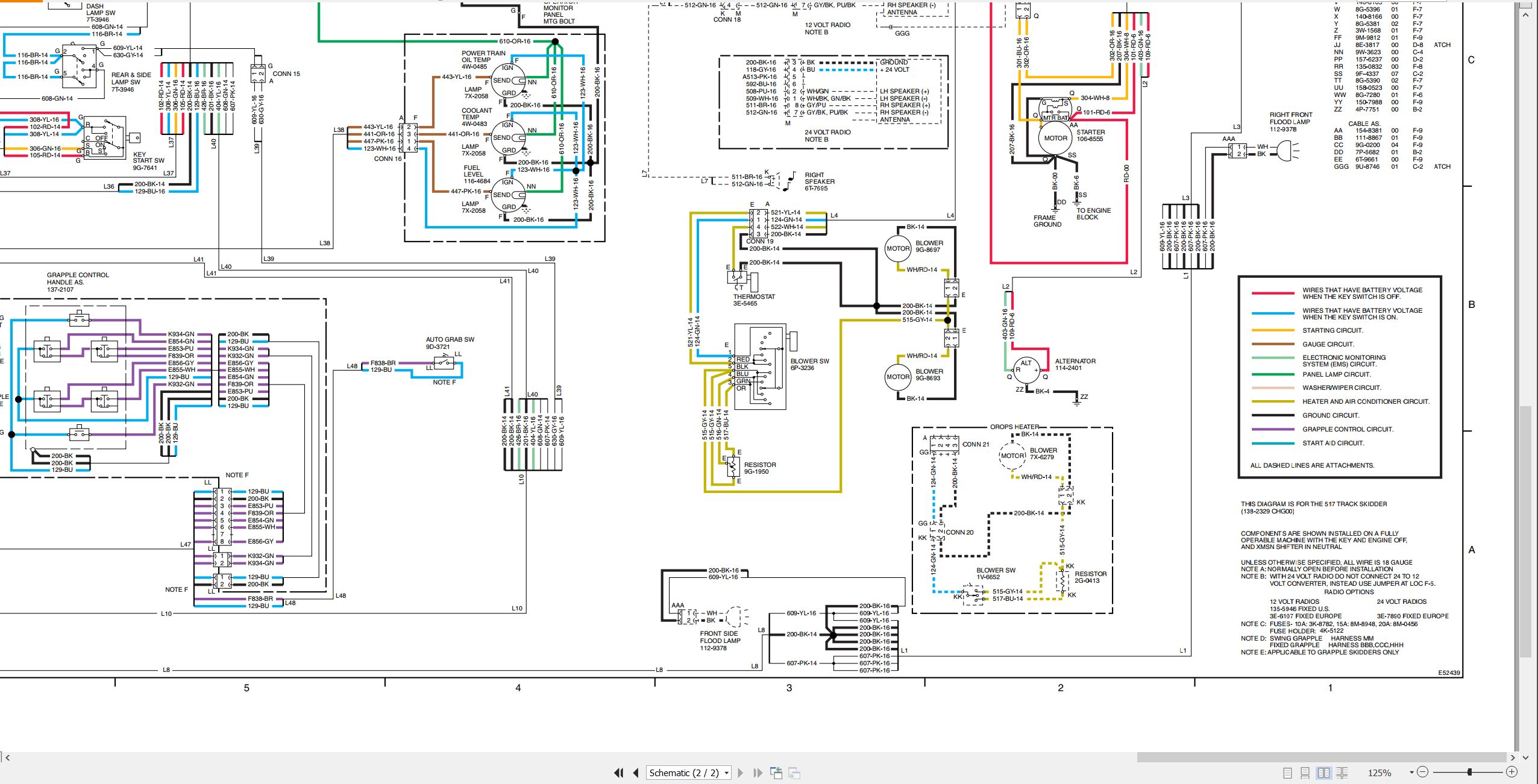
Task: Click the CONN 16 connector label
Action: pyautogui.click(x=388, y=158)
